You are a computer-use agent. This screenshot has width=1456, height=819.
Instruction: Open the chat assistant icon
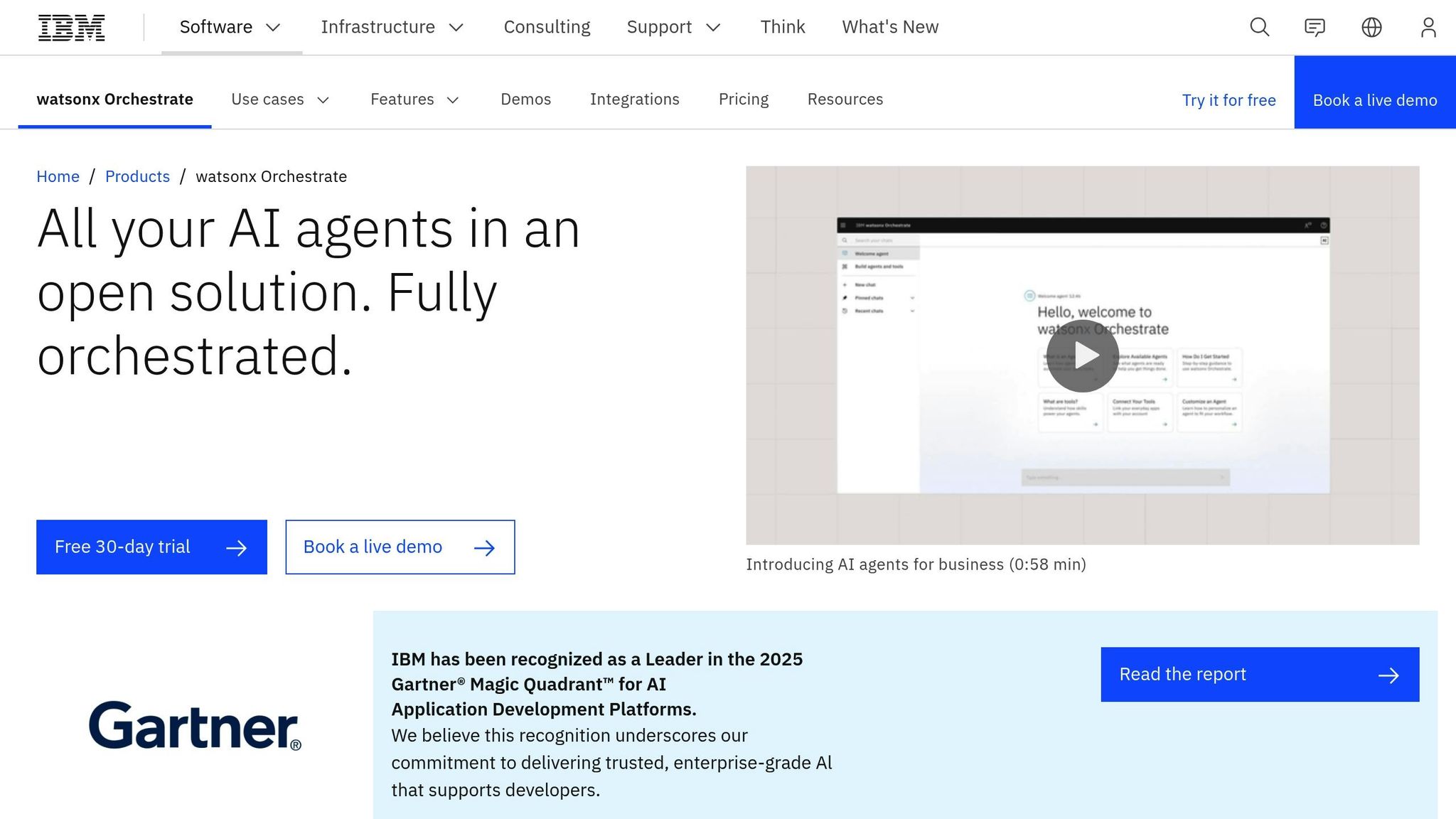(x=1315, y=27)
